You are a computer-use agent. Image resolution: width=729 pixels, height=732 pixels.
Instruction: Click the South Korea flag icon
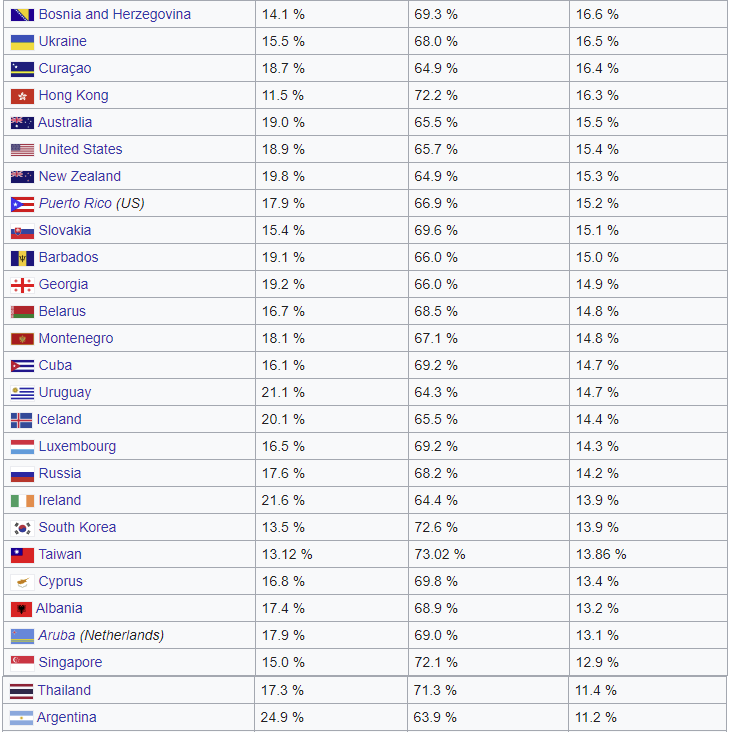click(x=22, y=528)
